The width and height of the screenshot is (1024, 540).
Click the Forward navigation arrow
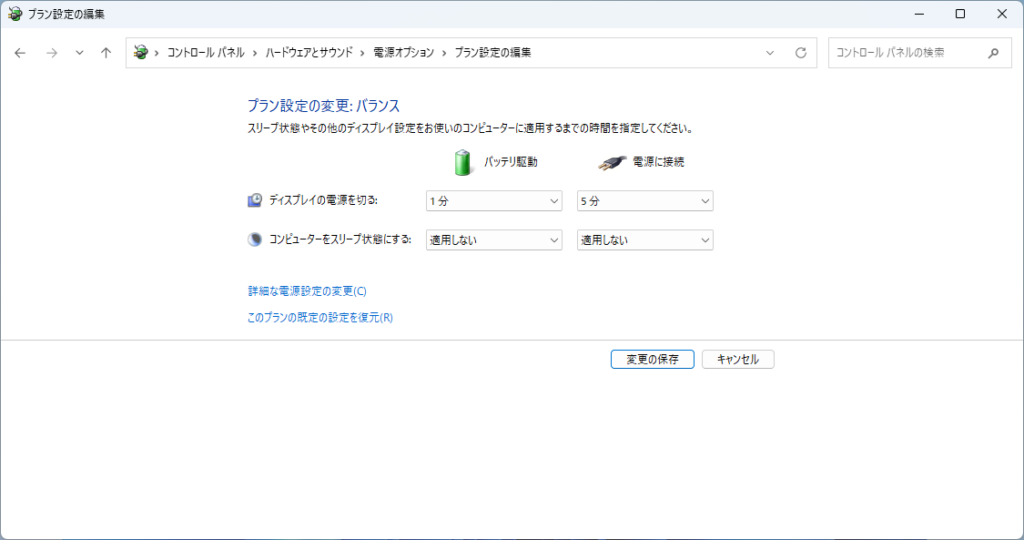[51, 53]
